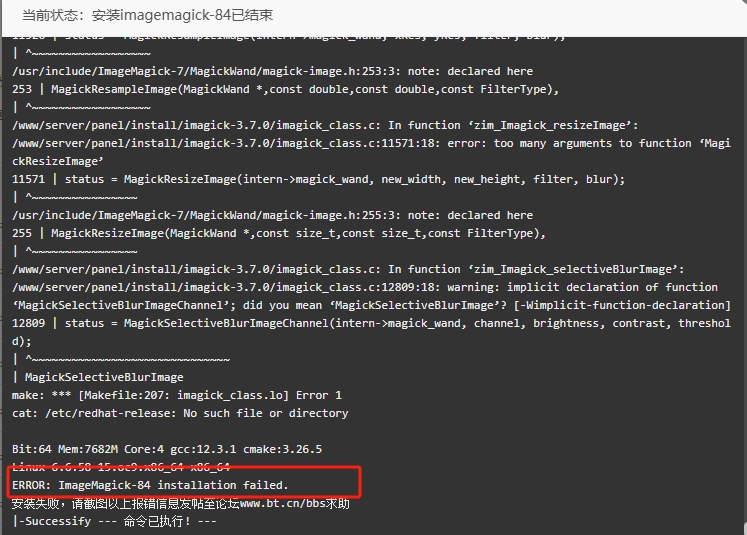This screenshot has height=535, width=747.
Task: Click the line '253 | MagickResampleImage(MagickWand *...'
Action: pos(285,89)
